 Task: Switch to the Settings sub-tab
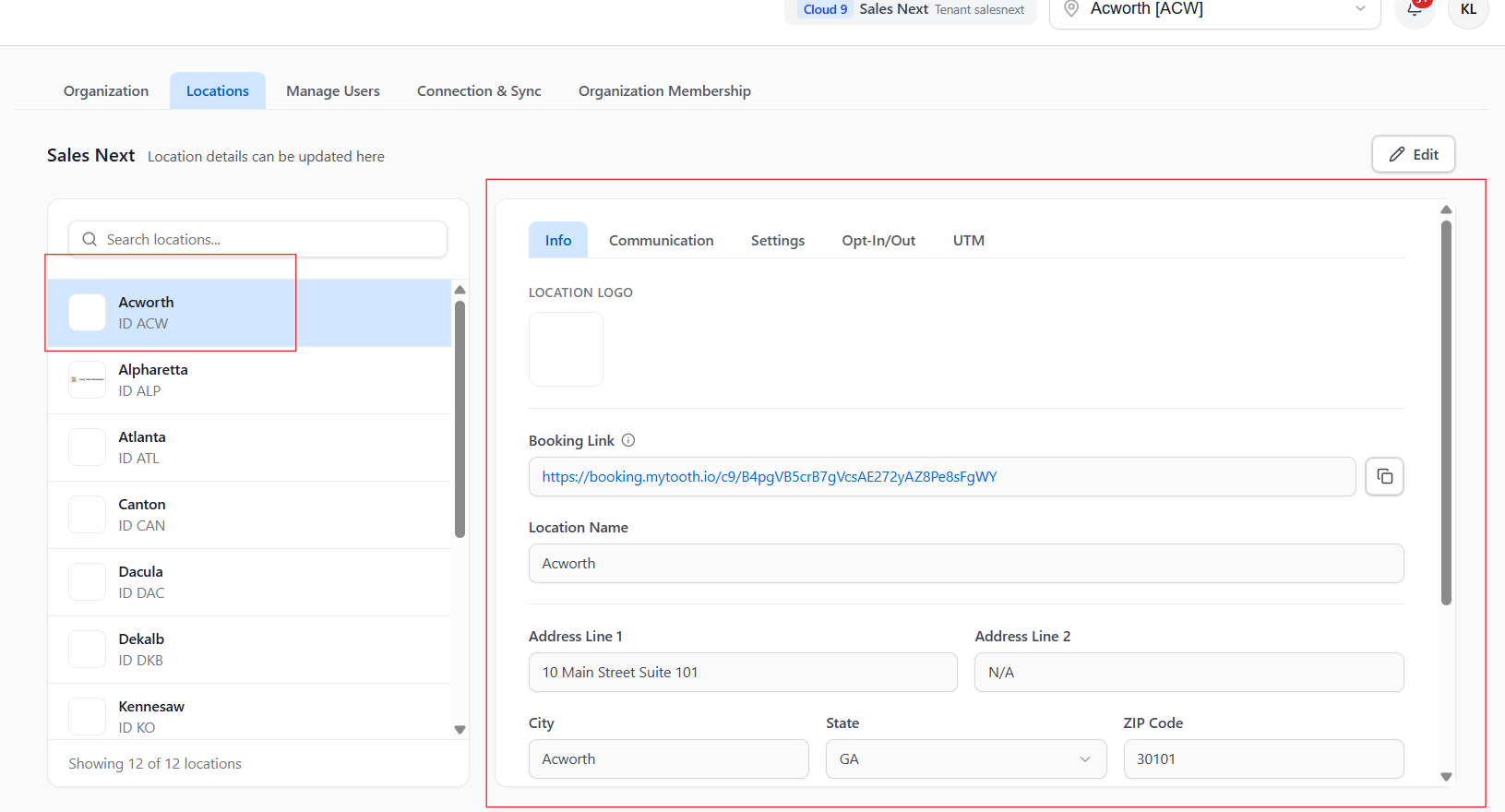[778, 240]
